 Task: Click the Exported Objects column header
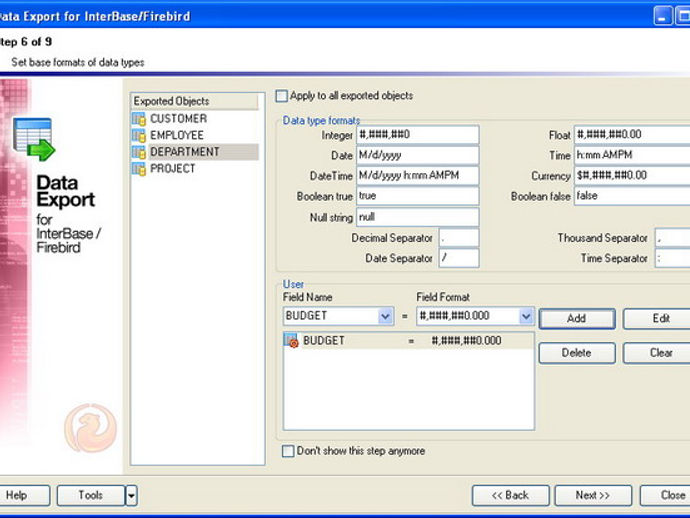pos(195,101)
